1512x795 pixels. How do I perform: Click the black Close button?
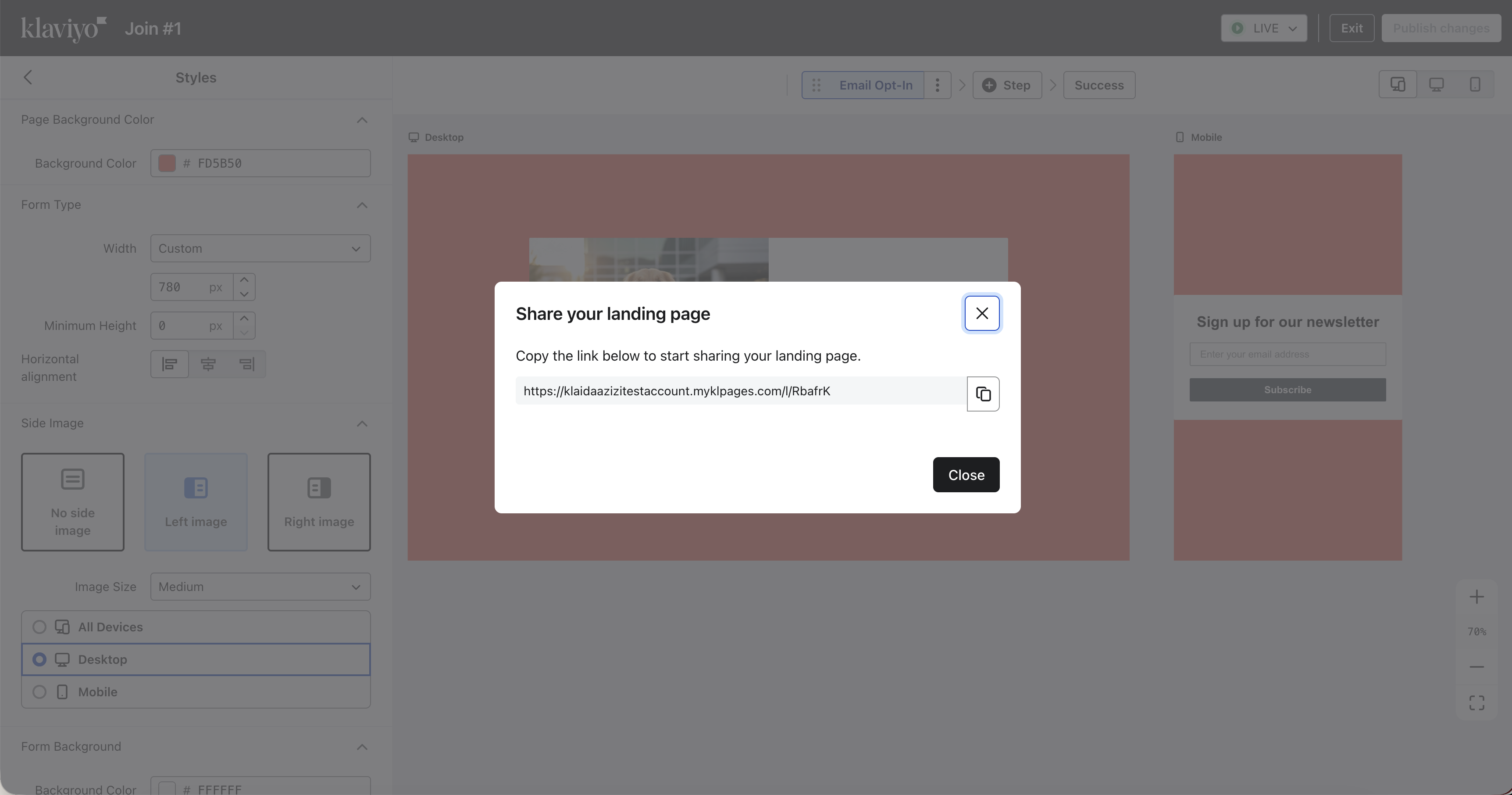click(x=966, y=474)
